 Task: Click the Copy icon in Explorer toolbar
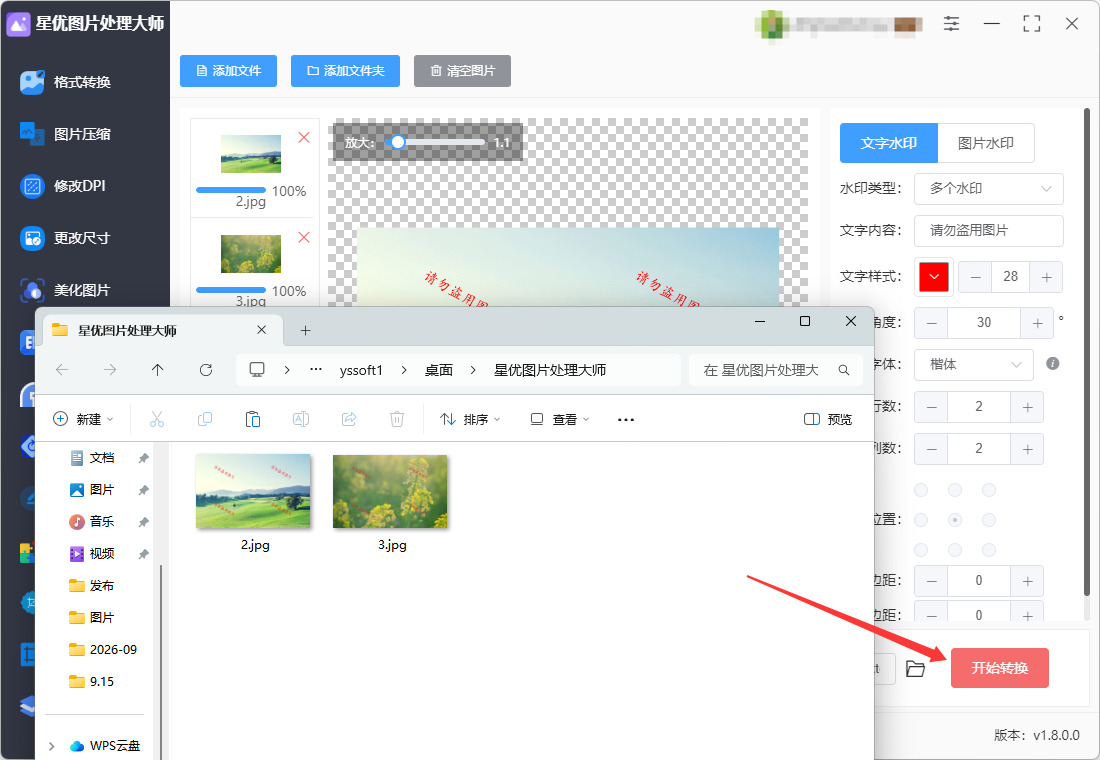[205, 420]
